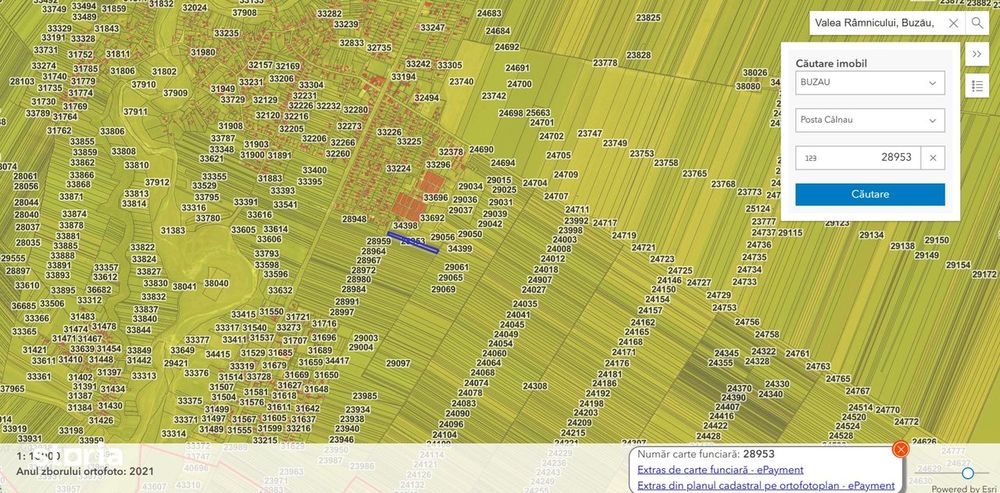This screenshot has width=1000, height=493.
Task: Click parcel label 24308 on map
Action: (x=535, y=386)
